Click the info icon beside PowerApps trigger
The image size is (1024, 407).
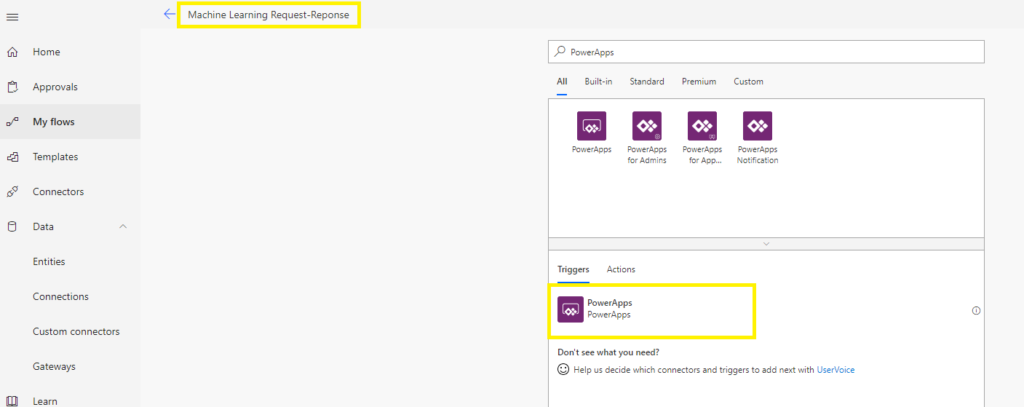(x=976, y=310)
